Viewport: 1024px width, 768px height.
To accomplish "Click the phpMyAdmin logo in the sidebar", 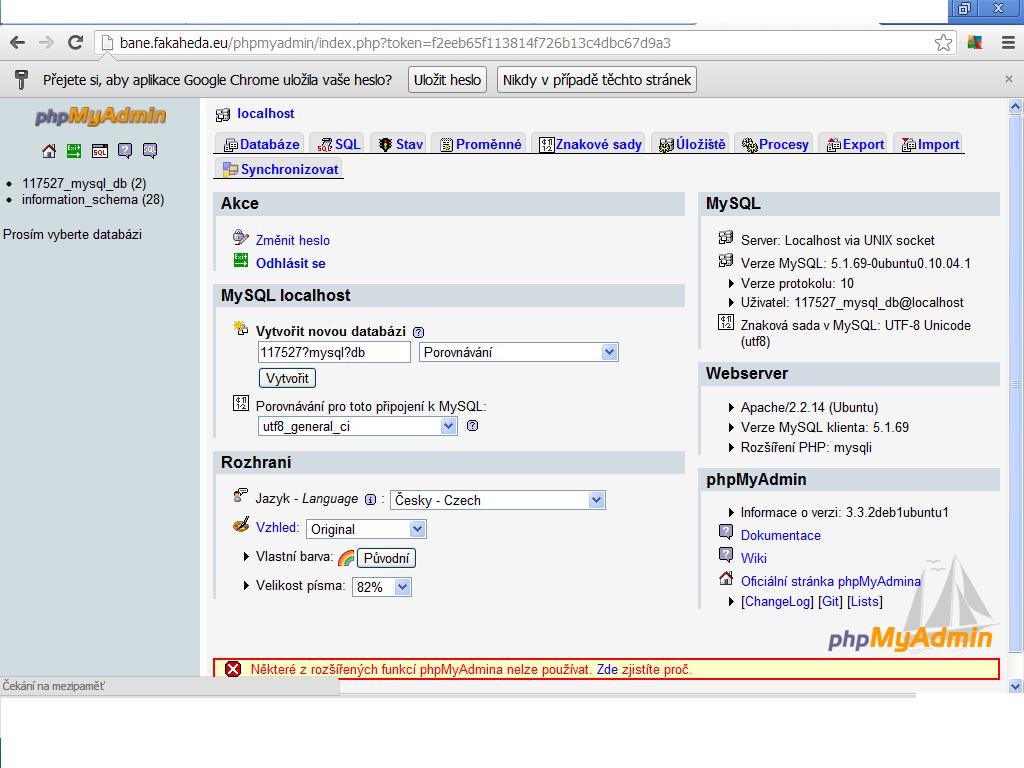I will pyautogui.click(x=101, y=116).
